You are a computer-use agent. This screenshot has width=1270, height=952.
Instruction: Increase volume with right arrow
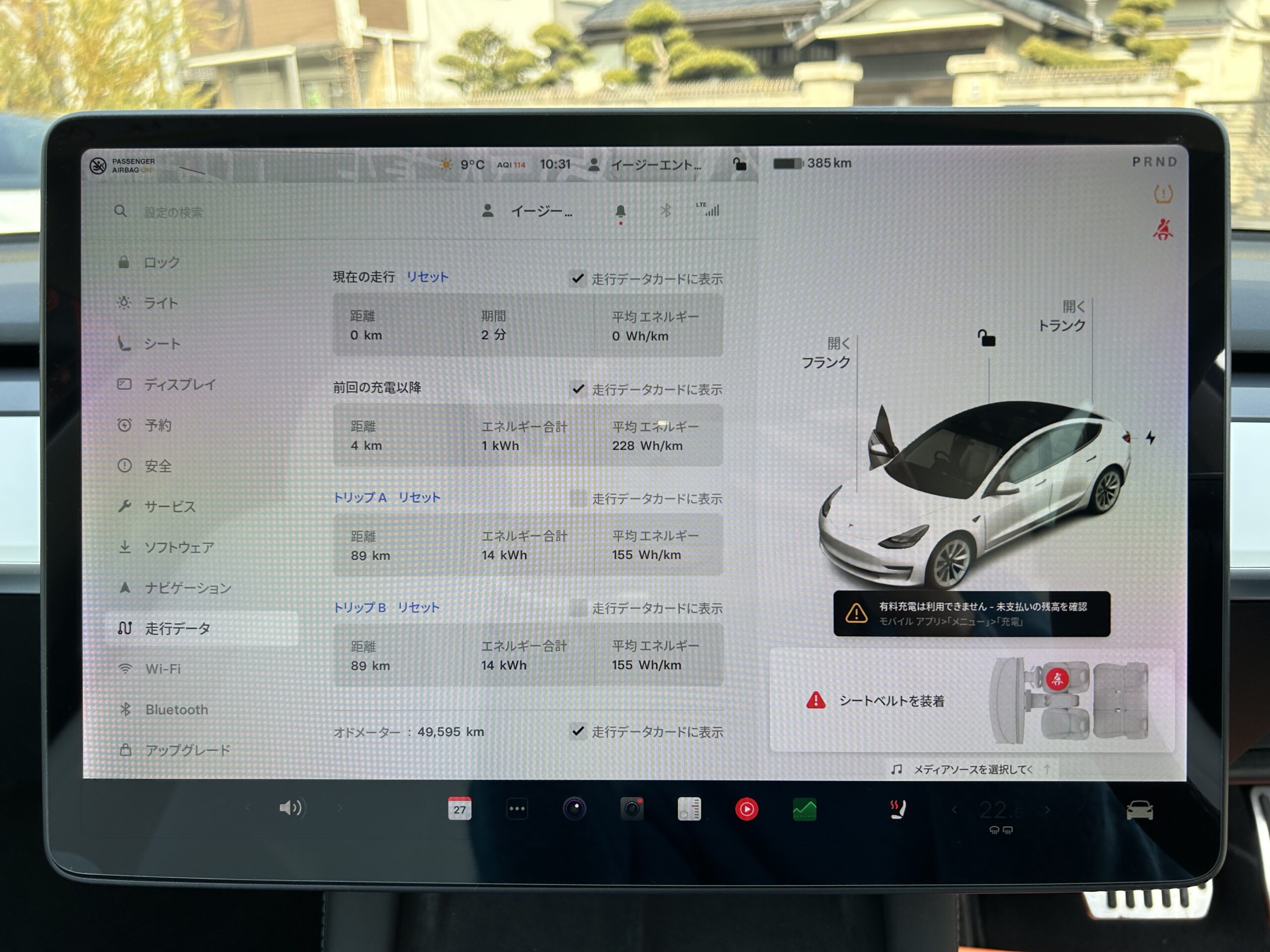pos(340,808)
